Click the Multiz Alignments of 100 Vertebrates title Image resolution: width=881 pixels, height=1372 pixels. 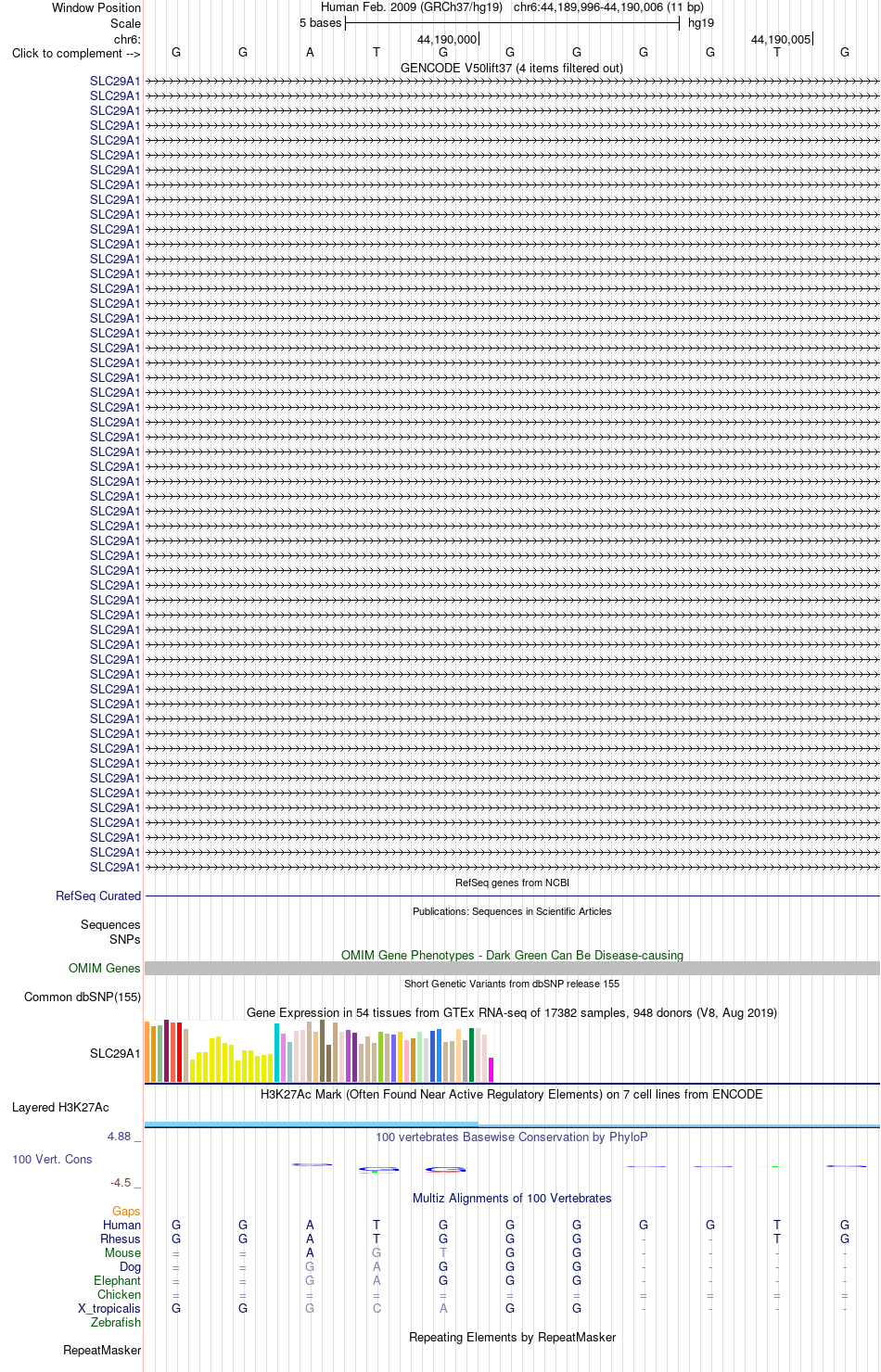click(512, 1199)
